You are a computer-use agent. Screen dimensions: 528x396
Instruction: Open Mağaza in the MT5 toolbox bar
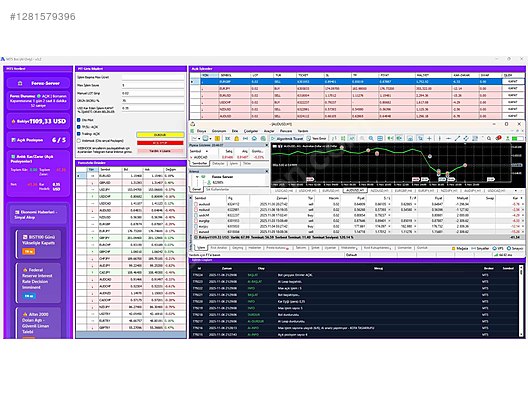click(460, 248)
